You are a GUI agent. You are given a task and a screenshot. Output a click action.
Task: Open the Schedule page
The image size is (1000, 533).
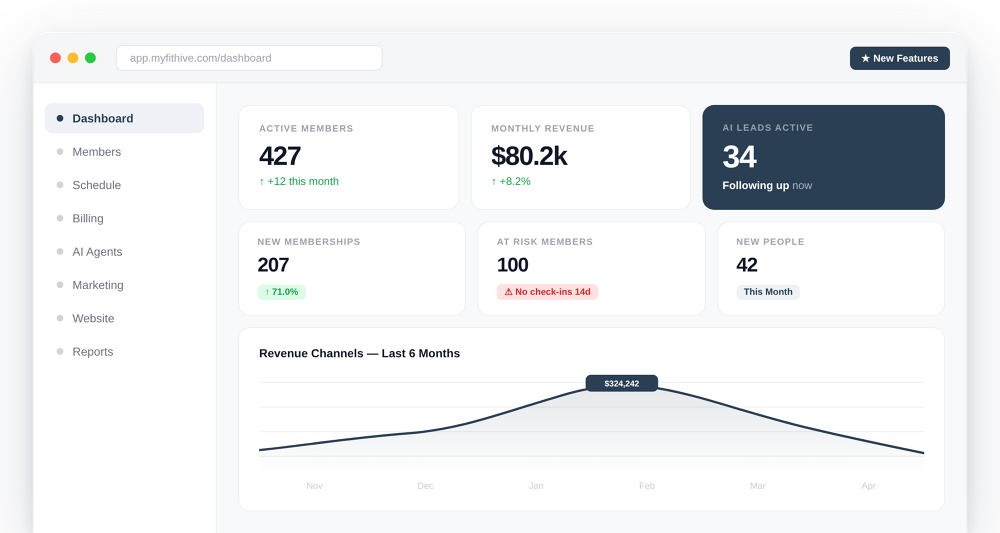(x=96, y=185)
